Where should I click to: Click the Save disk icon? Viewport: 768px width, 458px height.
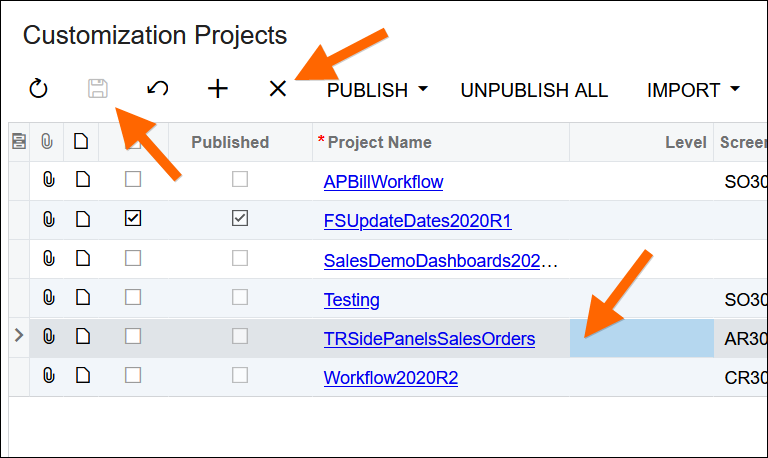(97, 90)
